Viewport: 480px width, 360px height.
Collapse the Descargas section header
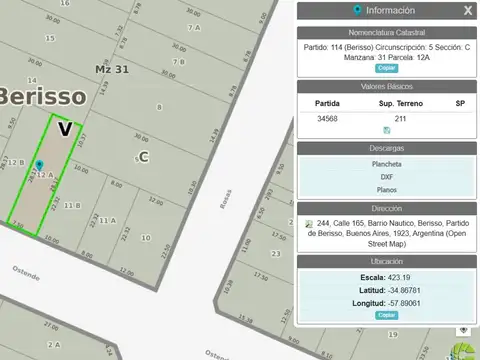point(387,148)
